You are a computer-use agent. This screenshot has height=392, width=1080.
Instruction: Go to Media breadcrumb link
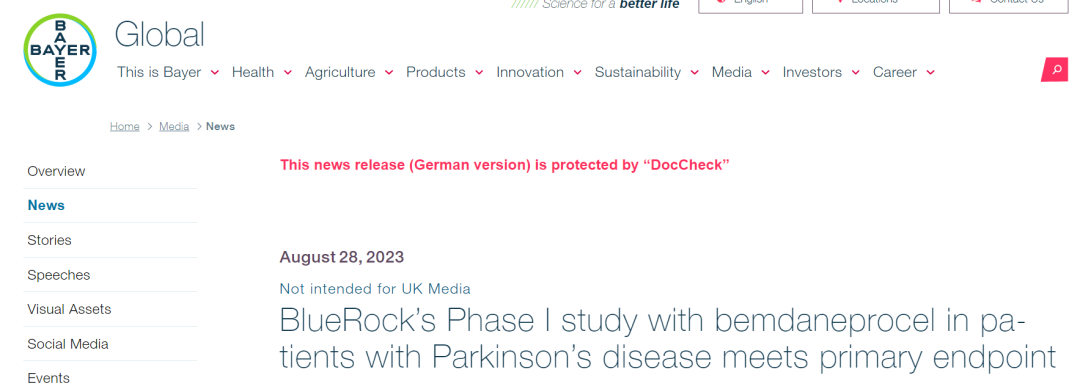(174, 126)
